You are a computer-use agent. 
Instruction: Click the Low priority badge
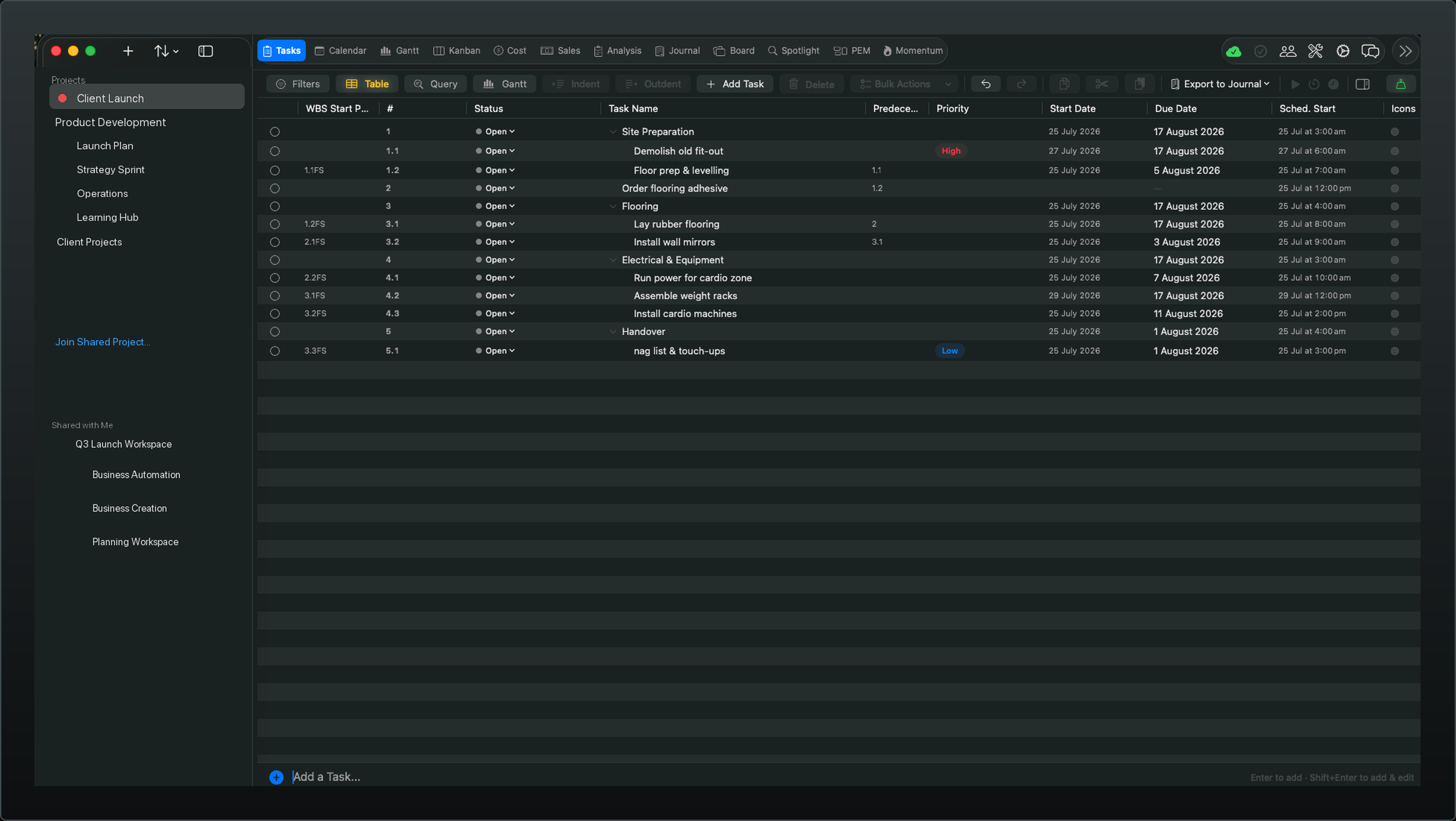click(950, 351)
